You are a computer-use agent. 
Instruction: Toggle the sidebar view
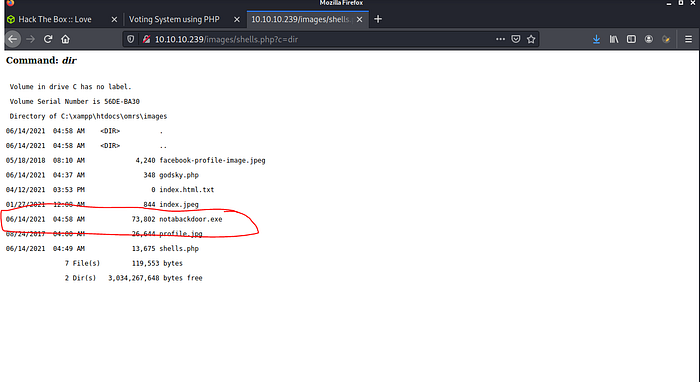tap(631, 39)
